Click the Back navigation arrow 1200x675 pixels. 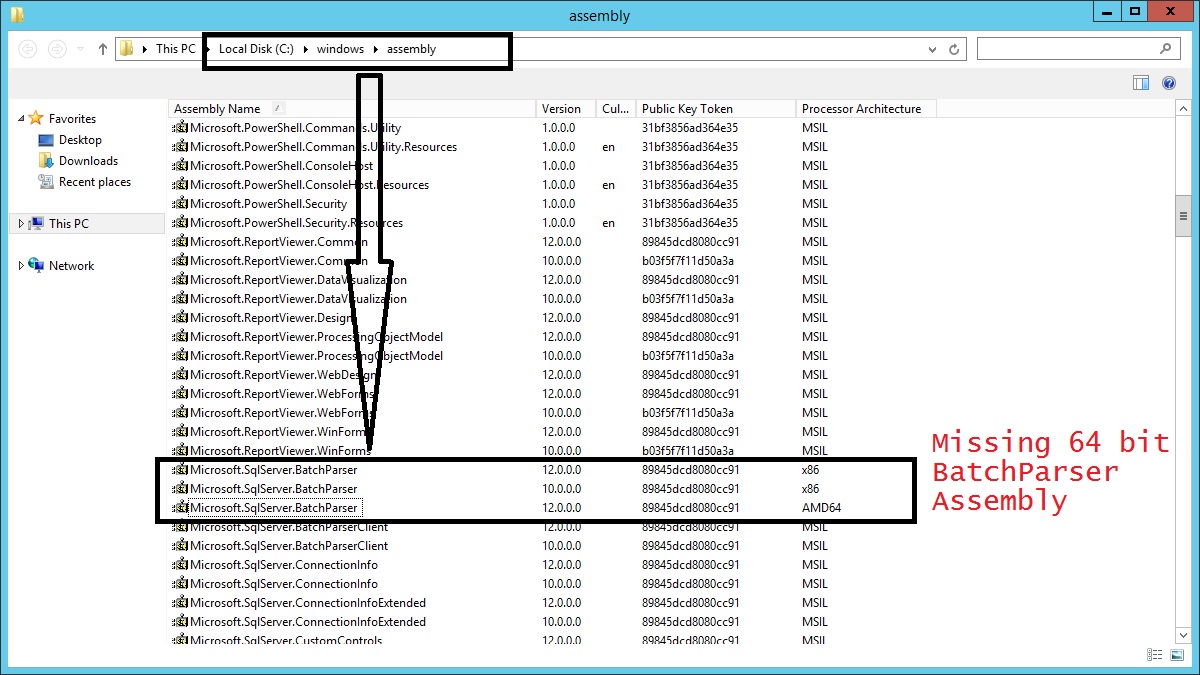point(28,48)
